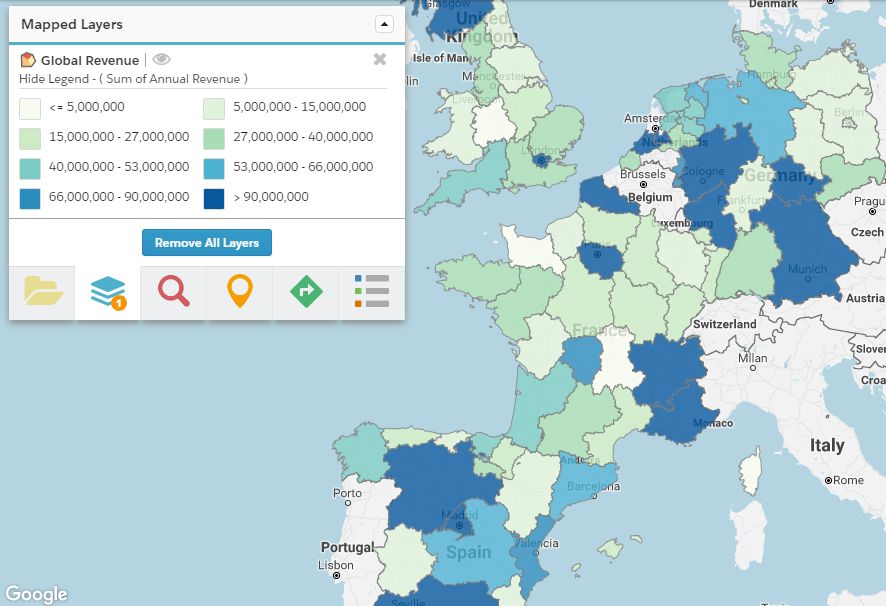Open the green routing directions tool
The image size is (886, 606).
(x=306, y=290)
